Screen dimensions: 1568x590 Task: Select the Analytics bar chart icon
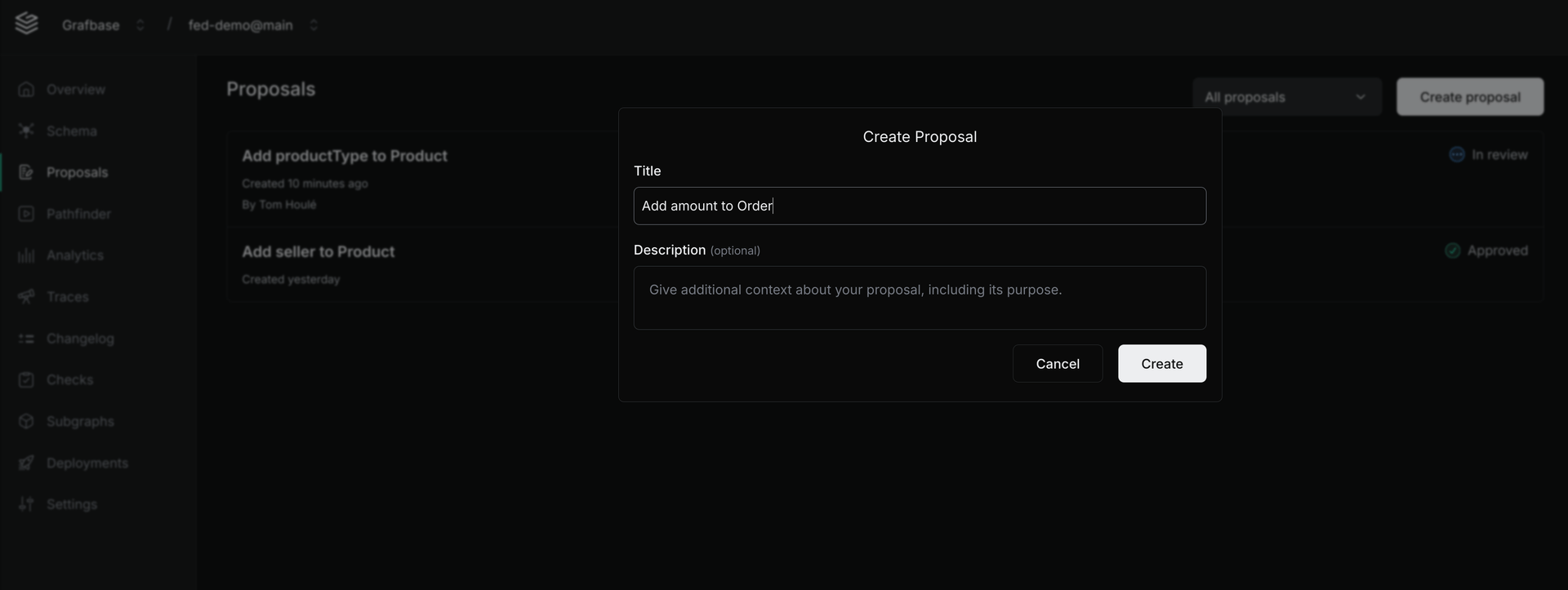click(x=26, y=255)
